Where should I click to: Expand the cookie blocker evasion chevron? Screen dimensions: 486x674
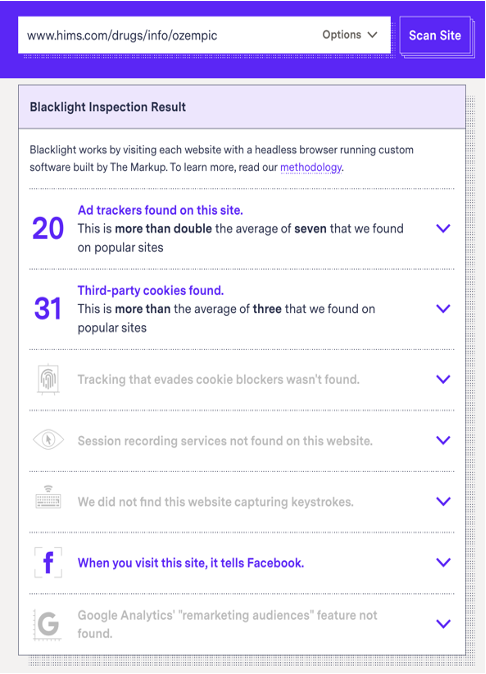pyautogui.click(x=443, y=379)
